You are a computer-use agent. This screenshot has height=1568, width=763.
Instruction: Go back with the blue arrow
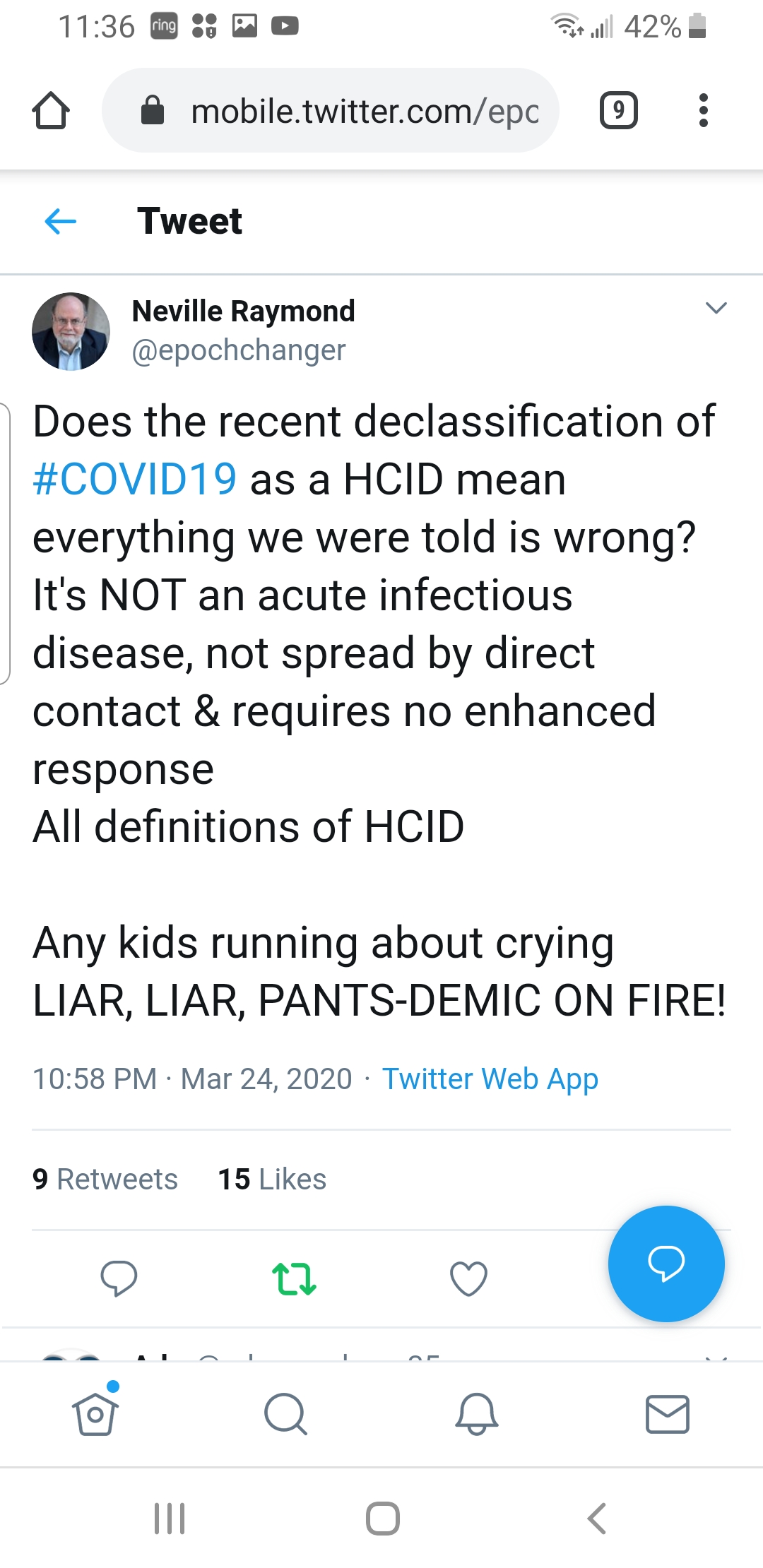tap(61, 222)
